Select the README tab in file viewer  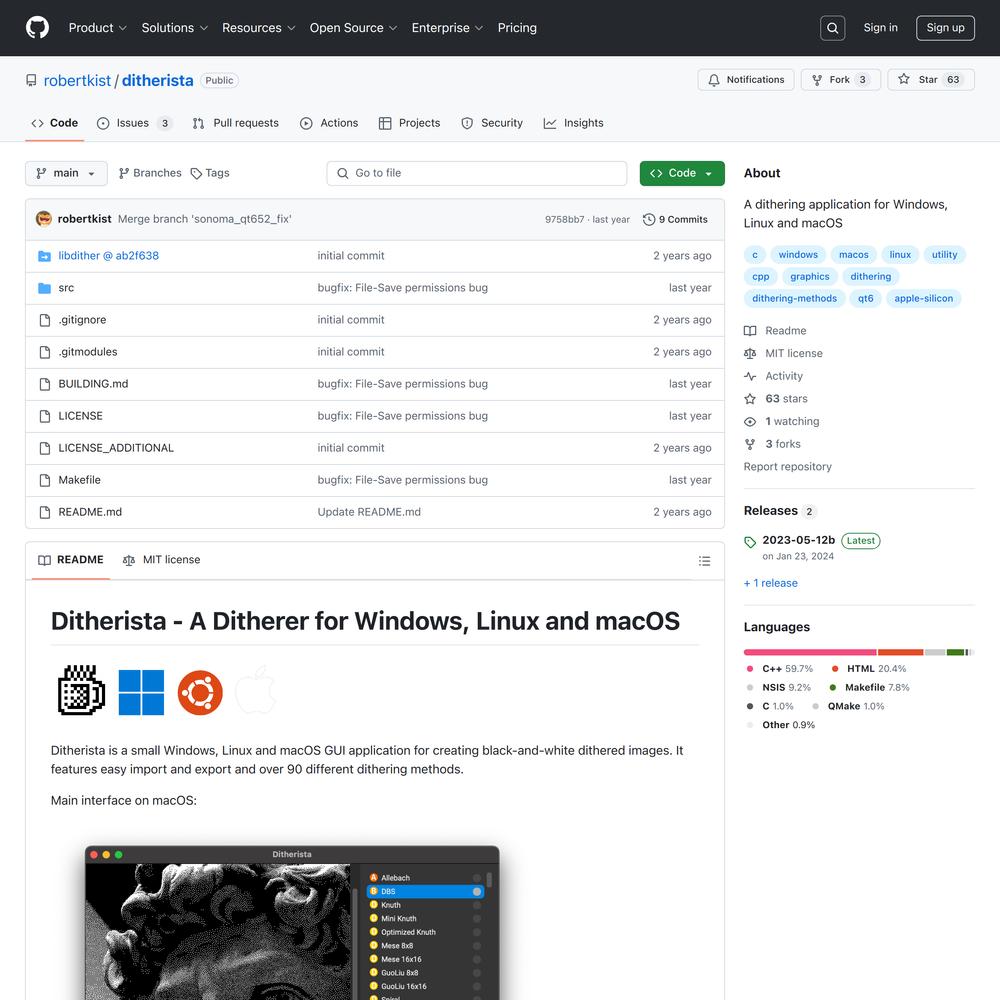71,560
